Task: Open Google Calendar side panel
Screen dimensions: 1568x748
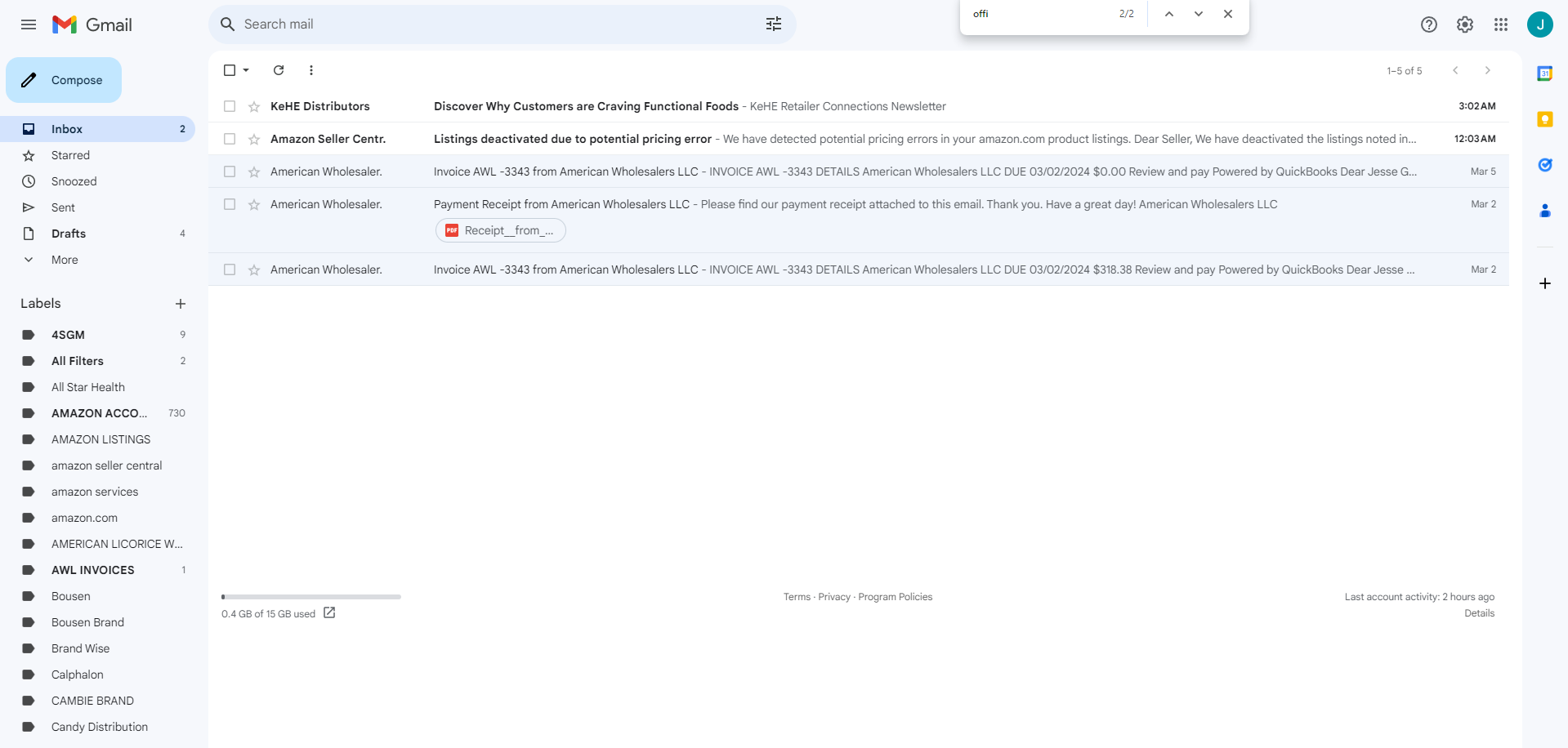Action: tap(1545, 73)
